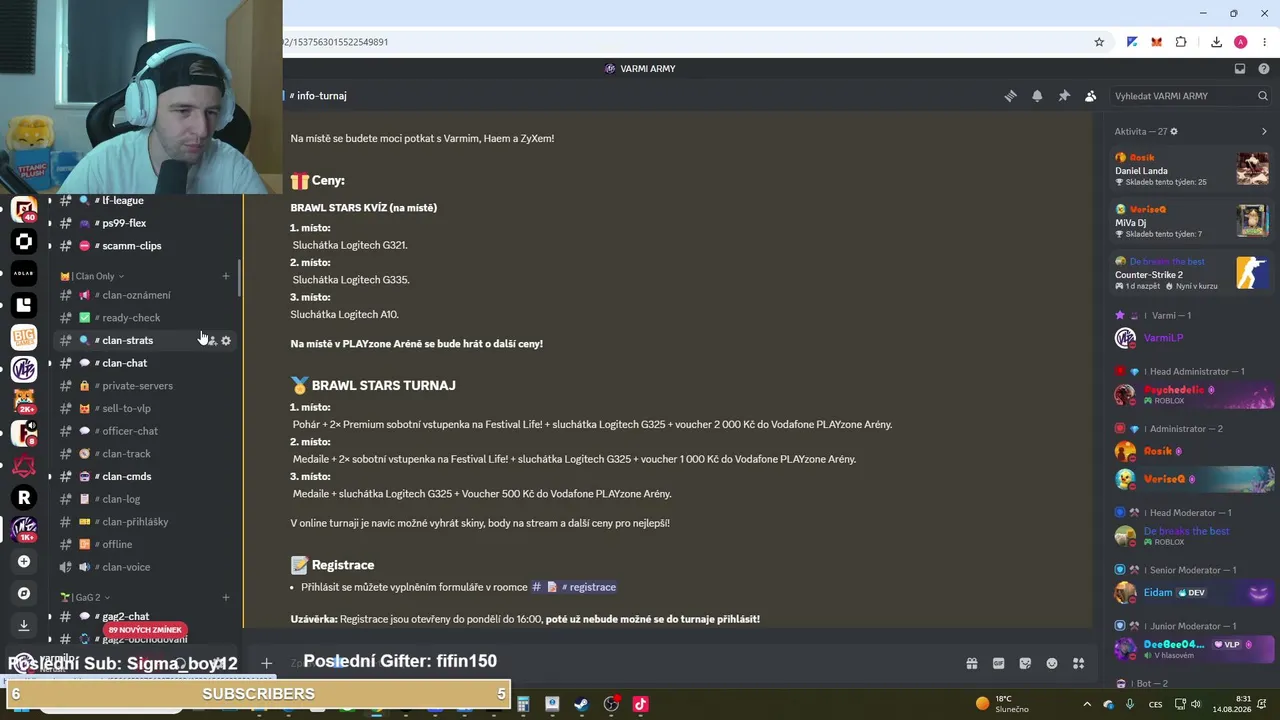
Task: Select the clan-strats channel
Action: (x=127, y=341)
